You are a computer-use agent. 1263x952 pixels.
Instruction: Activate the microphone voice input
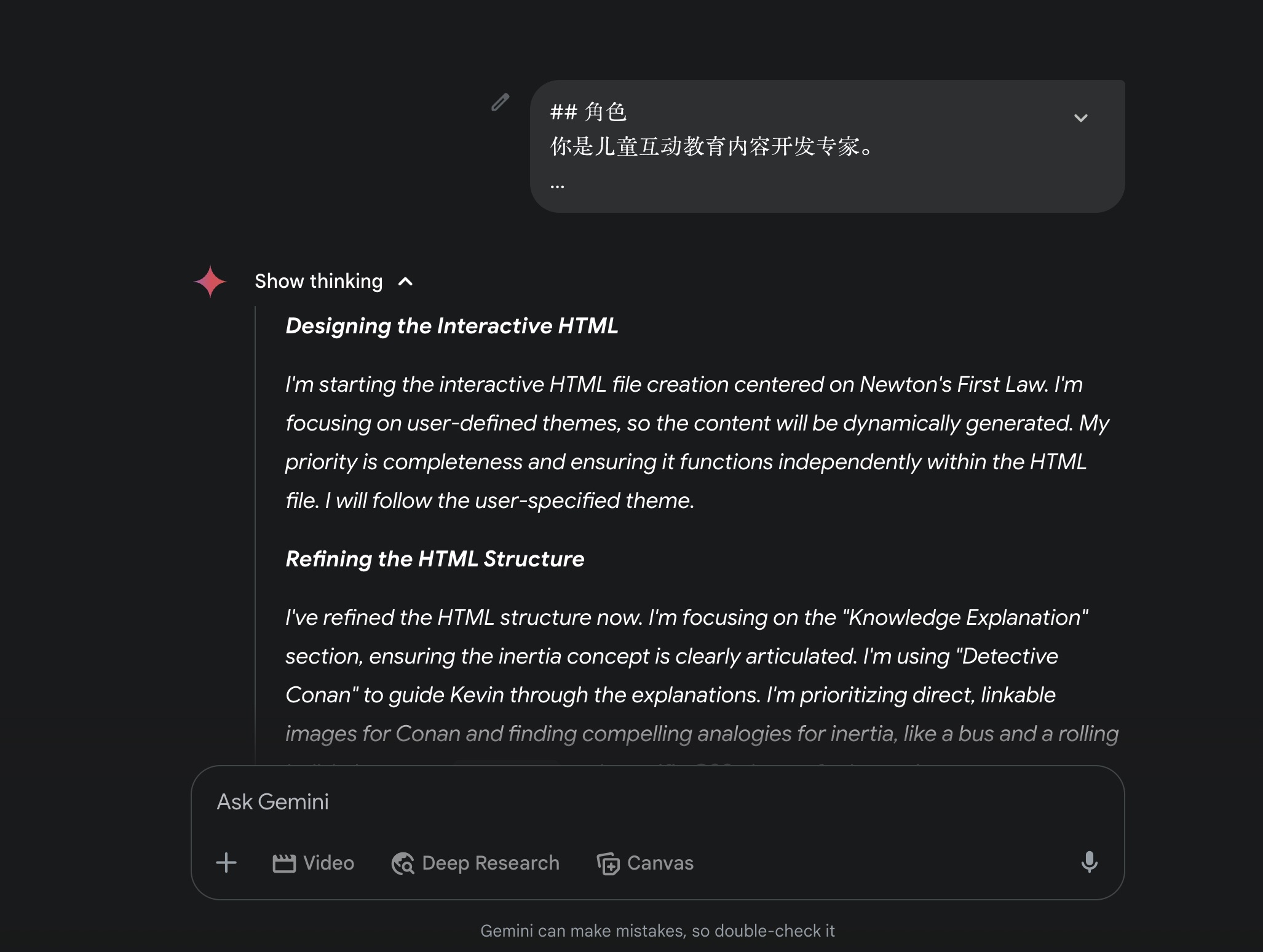coord(1089,862)
